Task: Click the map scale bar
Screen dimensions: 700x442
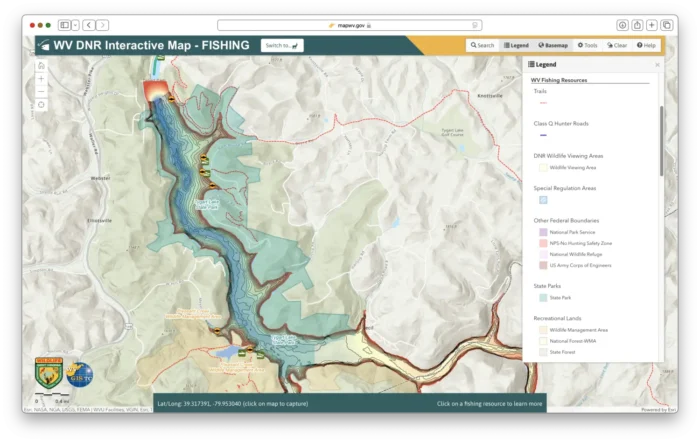Action: tap(52, 396)
